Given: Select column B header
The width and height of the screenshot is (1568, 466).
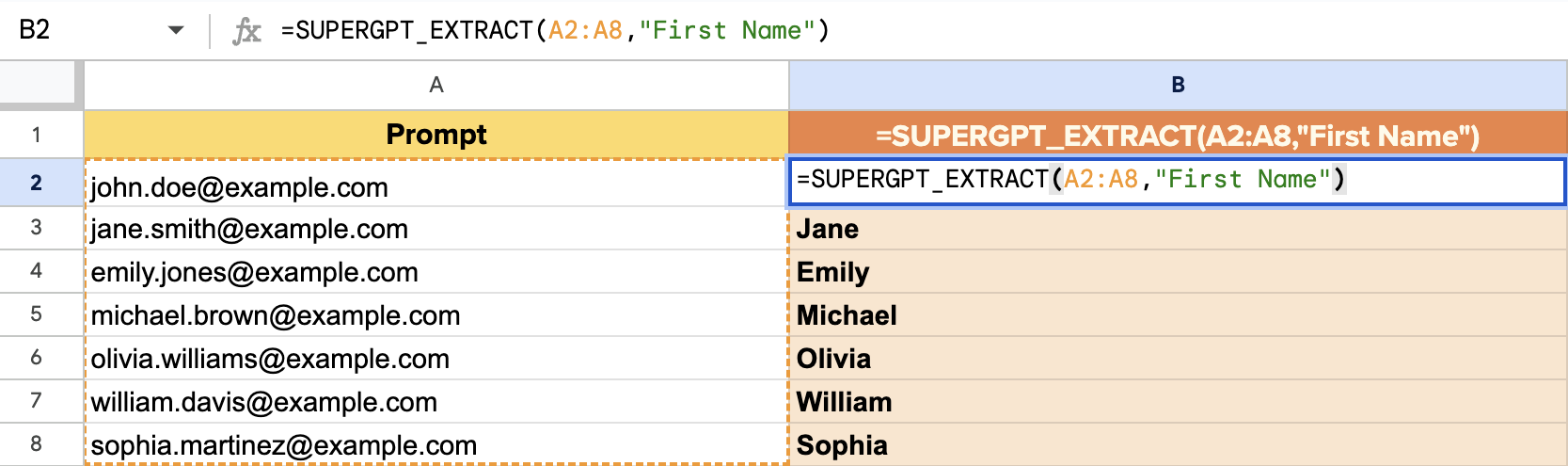Looking at the screenshot, I should tap(1178, 86).
